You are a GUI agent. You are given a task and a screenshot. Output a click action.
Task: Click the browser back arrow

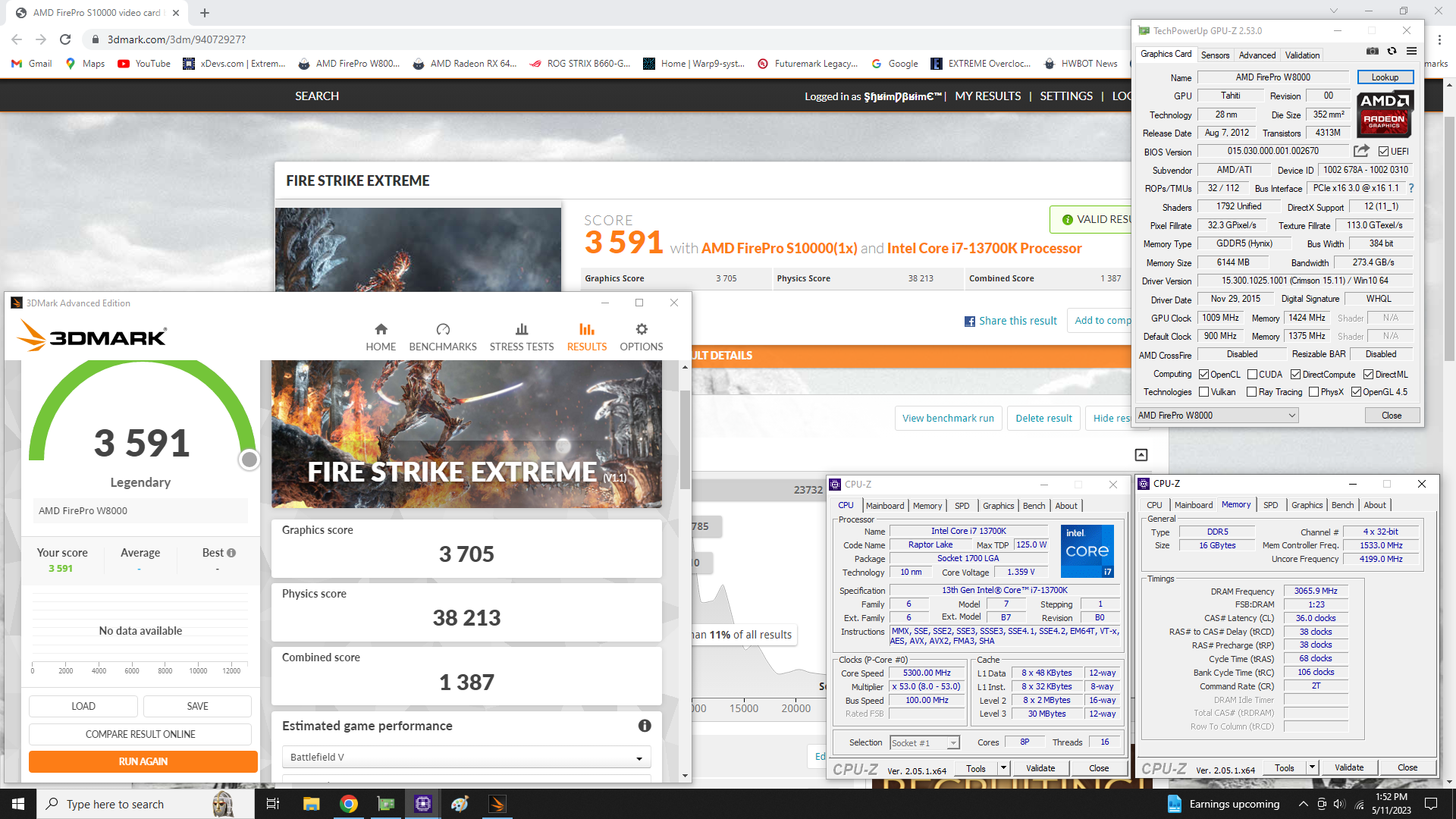(17, 39)
